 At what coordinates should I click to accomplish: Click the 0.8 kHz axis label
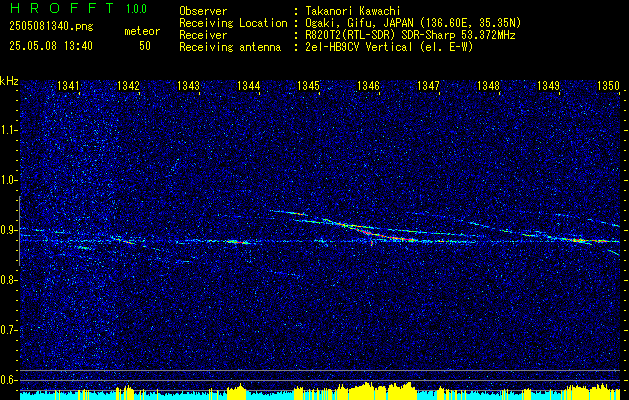(8, 280)
